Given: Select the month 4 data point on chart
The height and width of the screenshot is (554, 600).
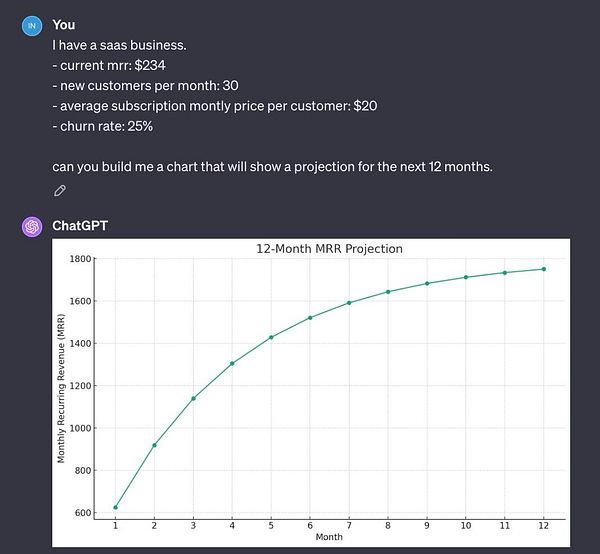Looking at the screenshot, I should pos(232,363).
